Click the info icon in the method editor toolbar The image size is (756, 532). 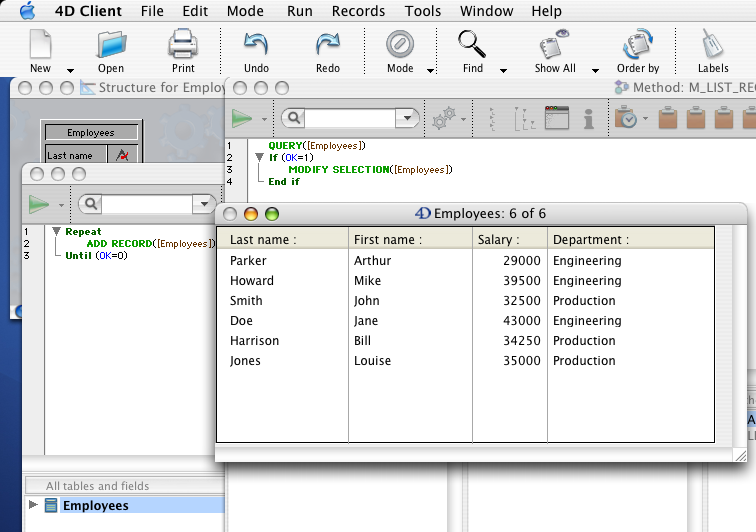pyautogui.click(x=589, y=118)
